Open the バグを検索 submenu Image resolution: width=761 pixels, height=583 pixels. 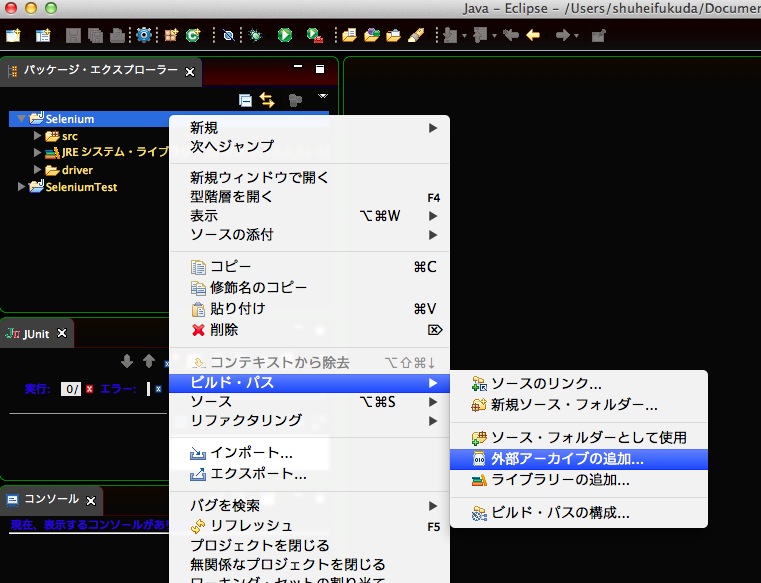pyautogui.click(x=309, y=506)
